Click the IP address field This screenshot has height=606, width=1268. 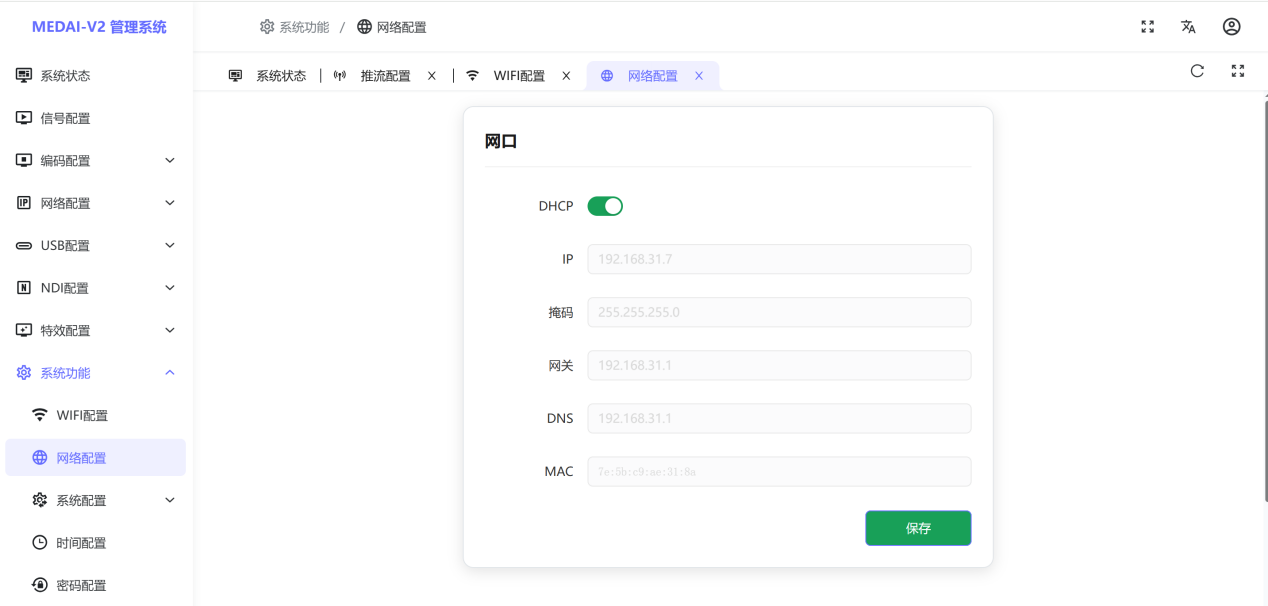point(779,259)
